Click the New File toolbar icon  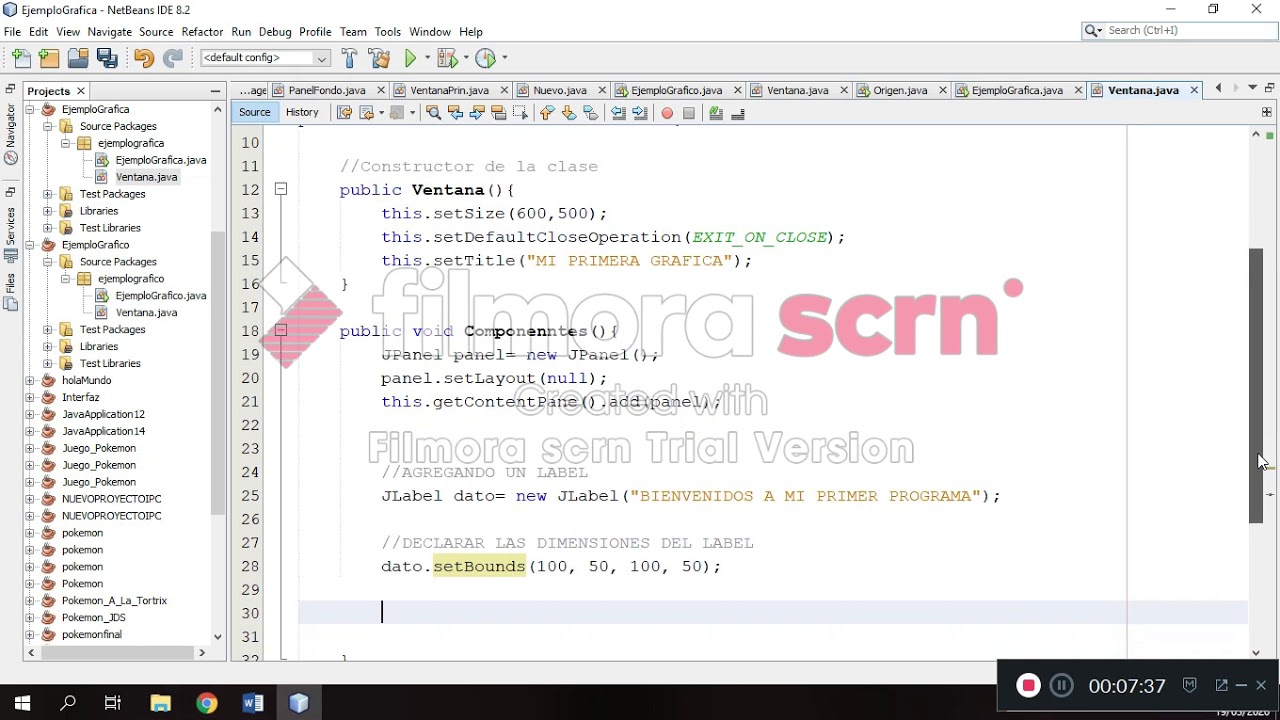tap(22, 58)
